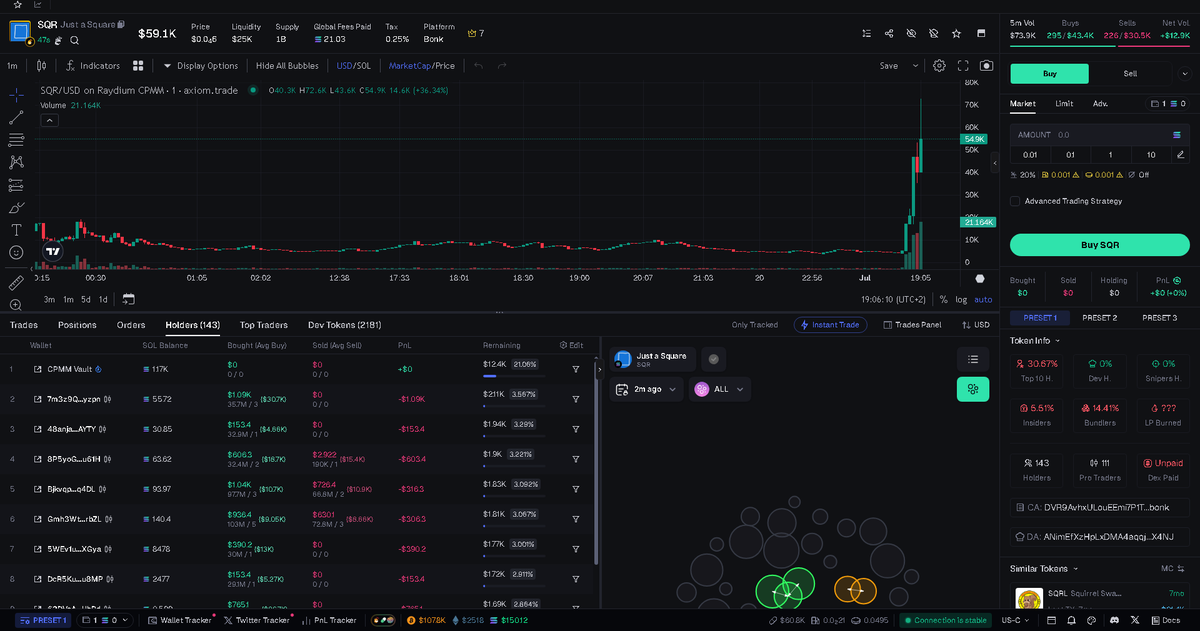Open the chart Indicators menu
Screen dimensions: 1200x631
93,66
